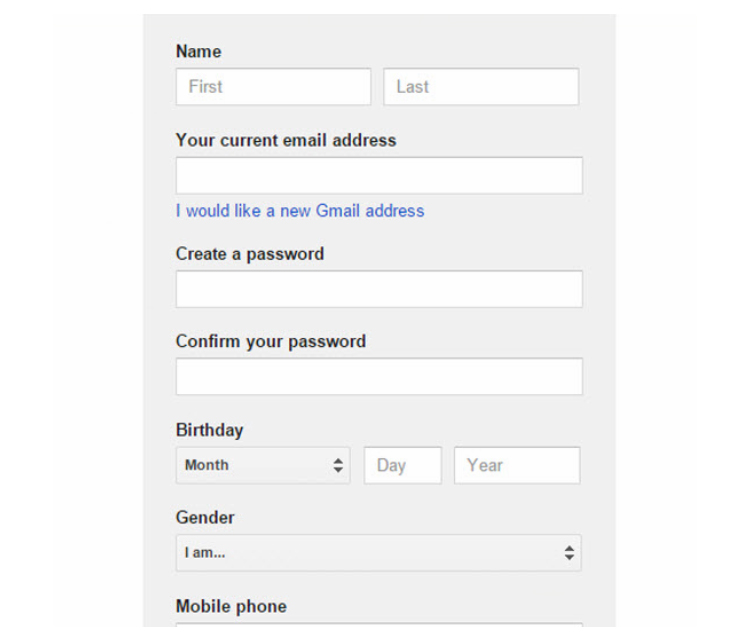750x639 pixels.
Task: Click the 'I am...' gender placeholder text
Action: pyautogui.click(x=204, y=553)
